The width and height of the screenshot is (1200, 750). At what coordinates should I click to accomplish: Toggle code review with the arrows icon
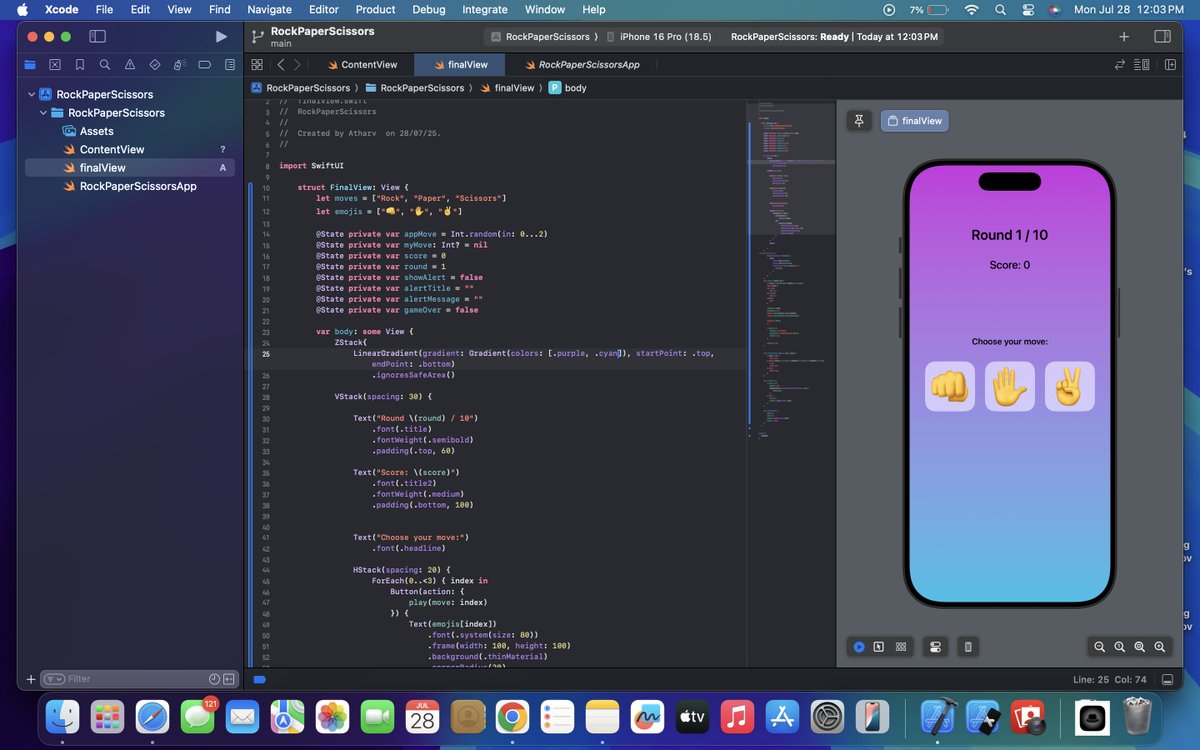tap(1120, 64)
